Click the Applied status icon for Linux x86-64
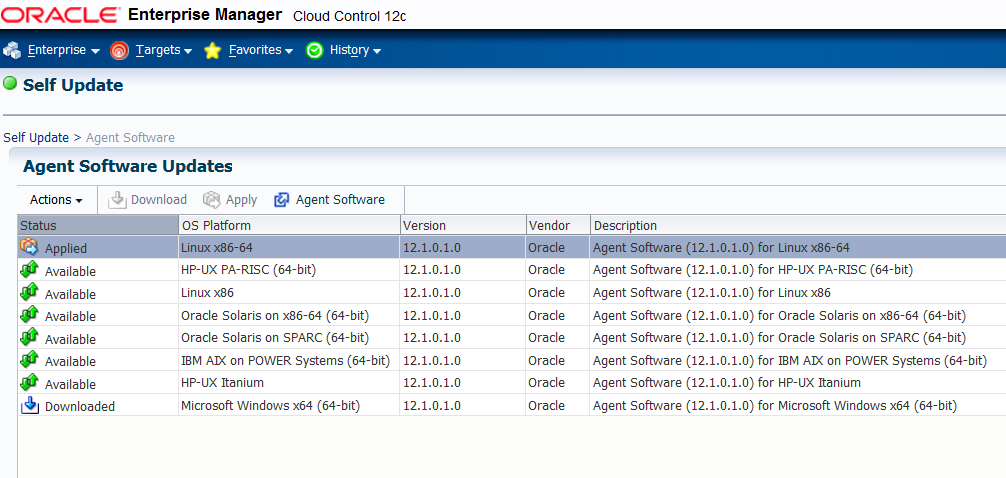Image resolution: width=1006 pixels, height=478 pixels. point(30,246)
